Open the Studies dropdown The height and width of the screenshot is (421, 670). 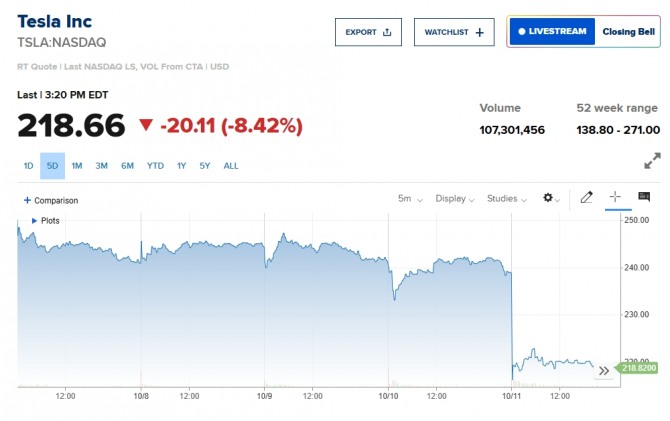coord(507,199)
